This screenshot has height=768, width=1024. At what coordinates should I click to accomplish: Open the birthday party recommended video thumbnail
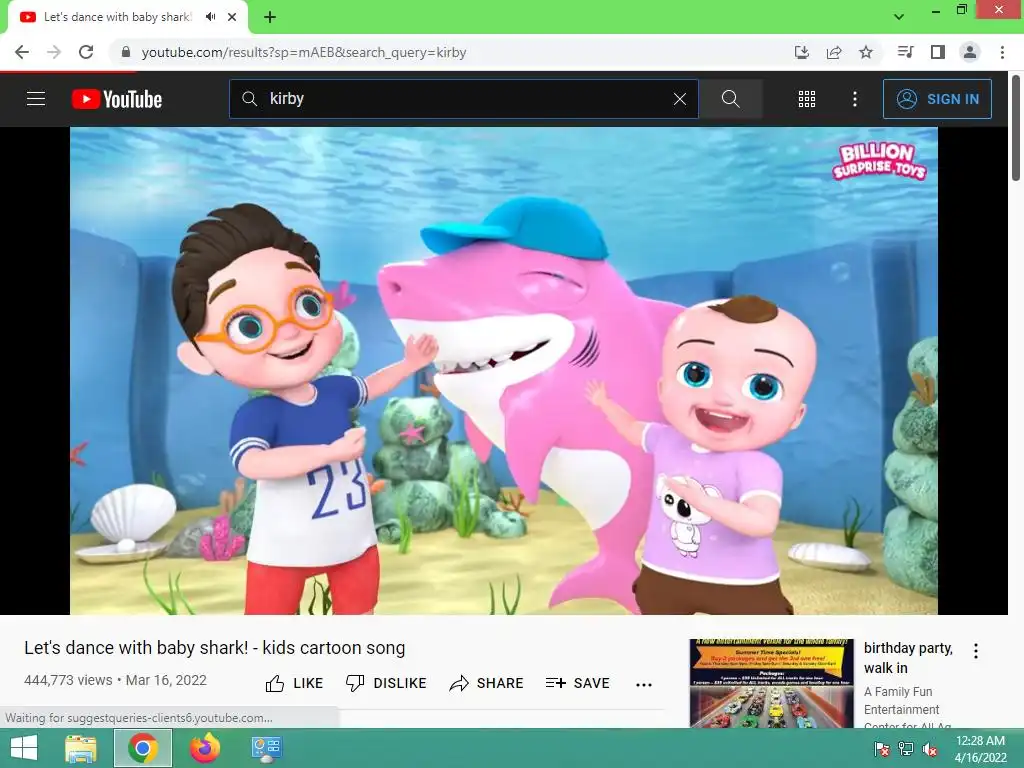771,683
